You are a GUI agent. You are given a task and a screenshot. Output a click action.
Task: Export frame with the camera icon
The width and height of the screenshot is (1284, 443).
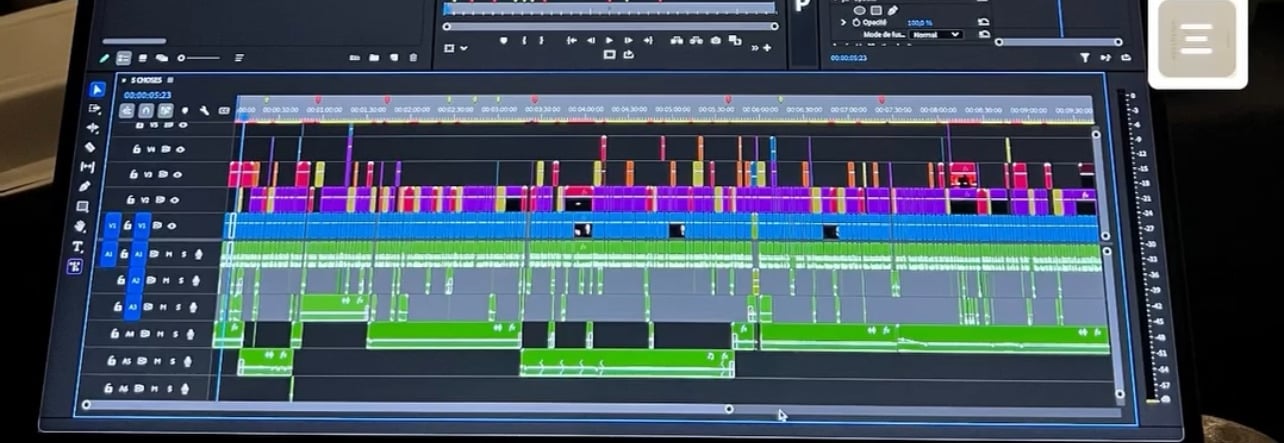pos(716,40)
